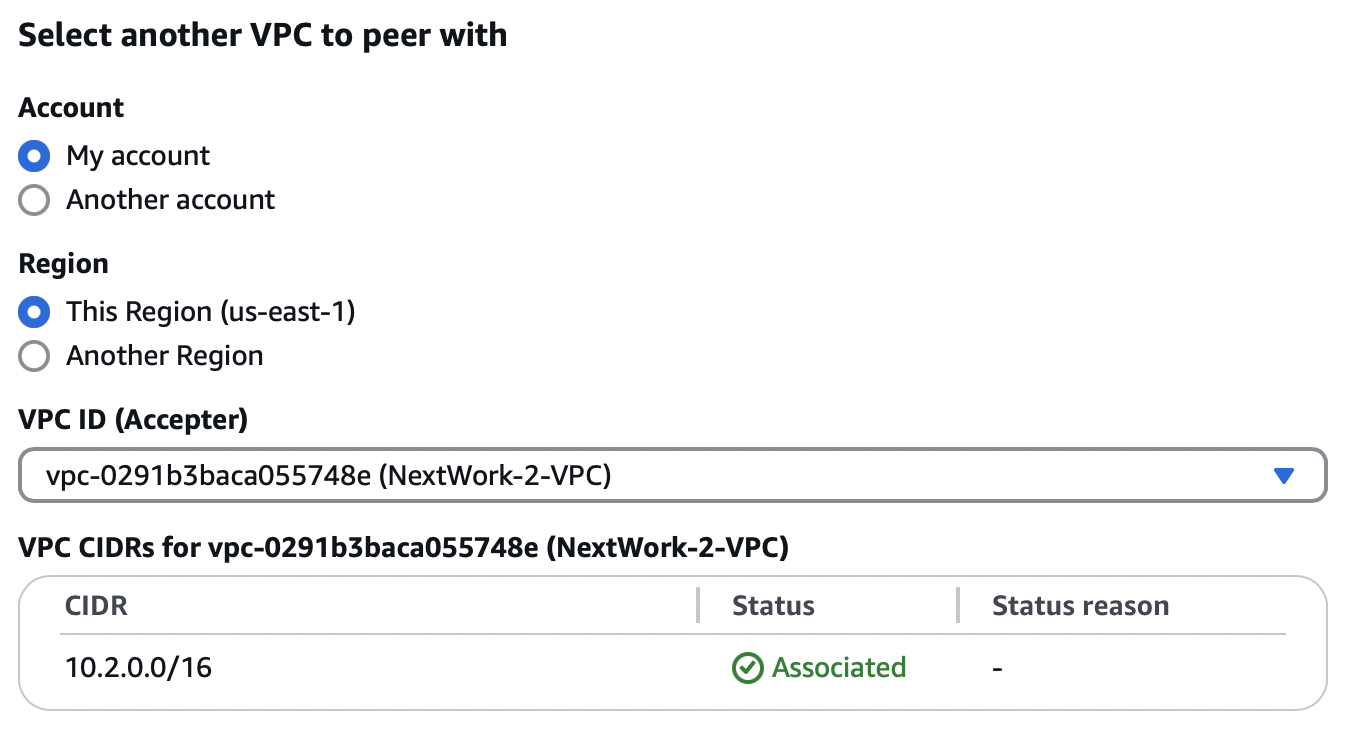Choose the Another account radio option
The image size is (1348, 734).
pyautogui.click(x=34, y=200)
